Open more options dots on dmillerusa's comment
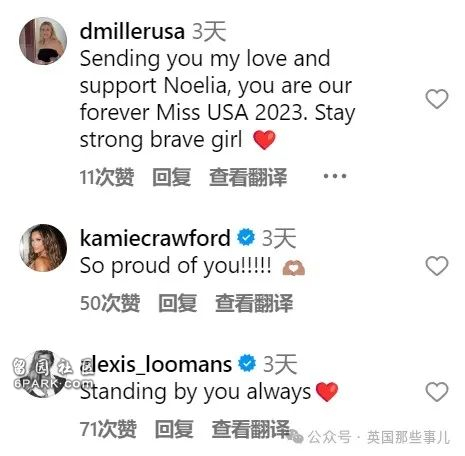Image resolution: width=465 pixels, height=456 pixels. [x=335, y=176]
